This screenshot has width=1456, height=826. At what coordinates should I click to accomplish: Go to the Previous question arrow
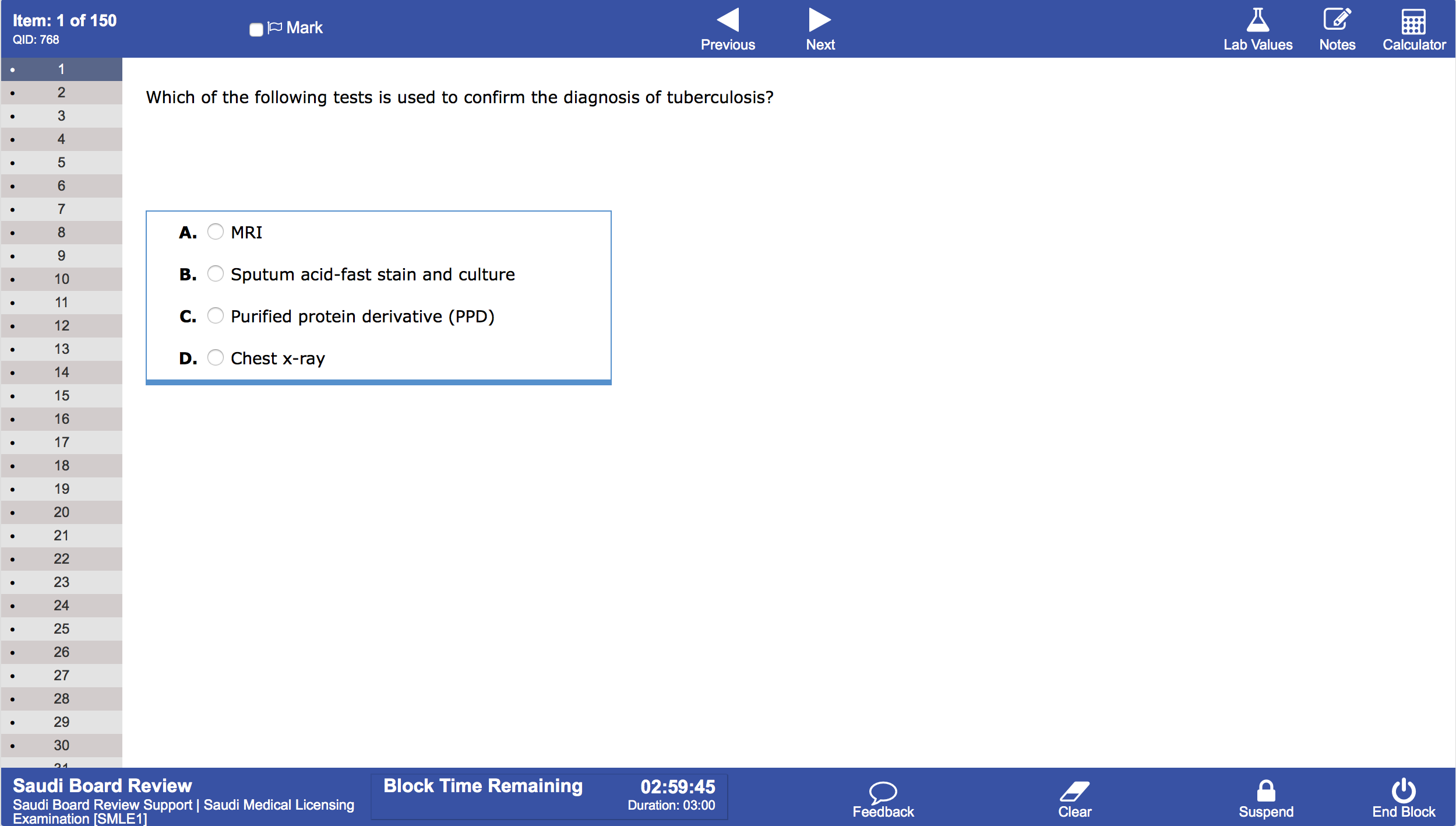coord(728,20)
